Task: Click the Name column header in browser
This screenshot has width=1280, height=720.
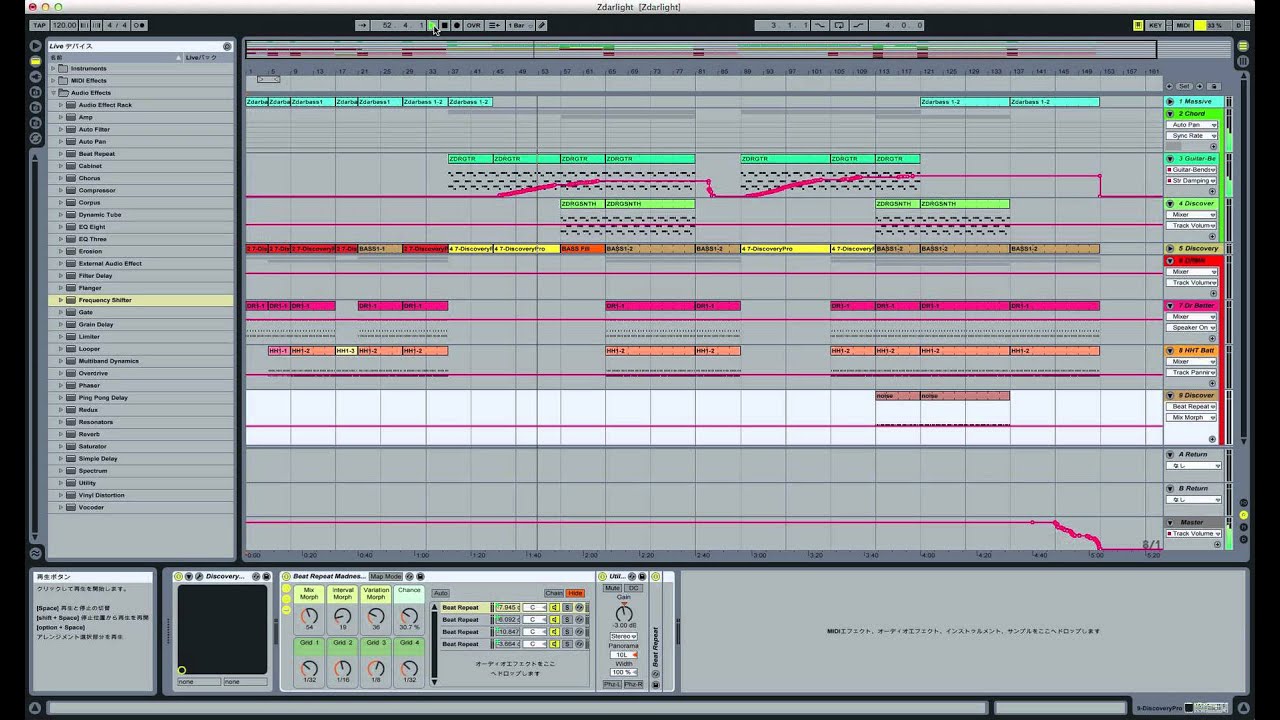Action: 115,57
